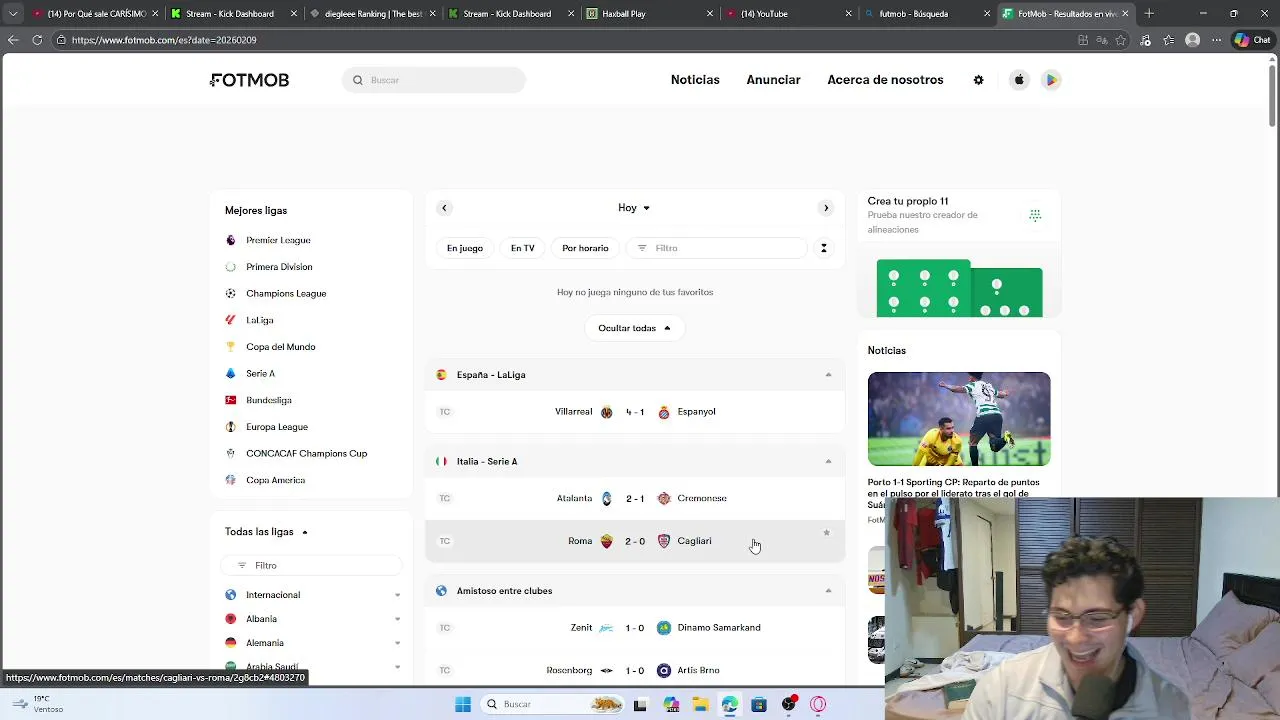Open the Villarreal 4 - 1 Espanyol match score
The height and width of the screenshot is (720, 1280).
tap(635, 412)
